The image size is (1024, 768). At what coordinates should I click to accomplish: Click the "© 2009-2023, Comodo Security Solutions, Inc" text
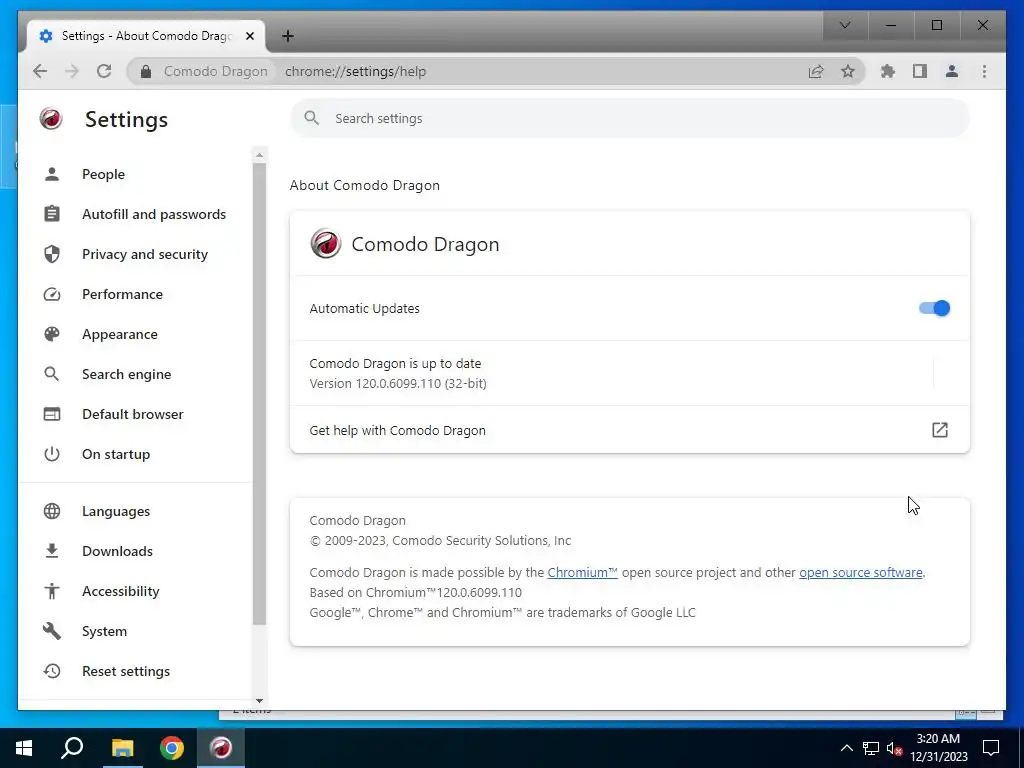[440, 541]
